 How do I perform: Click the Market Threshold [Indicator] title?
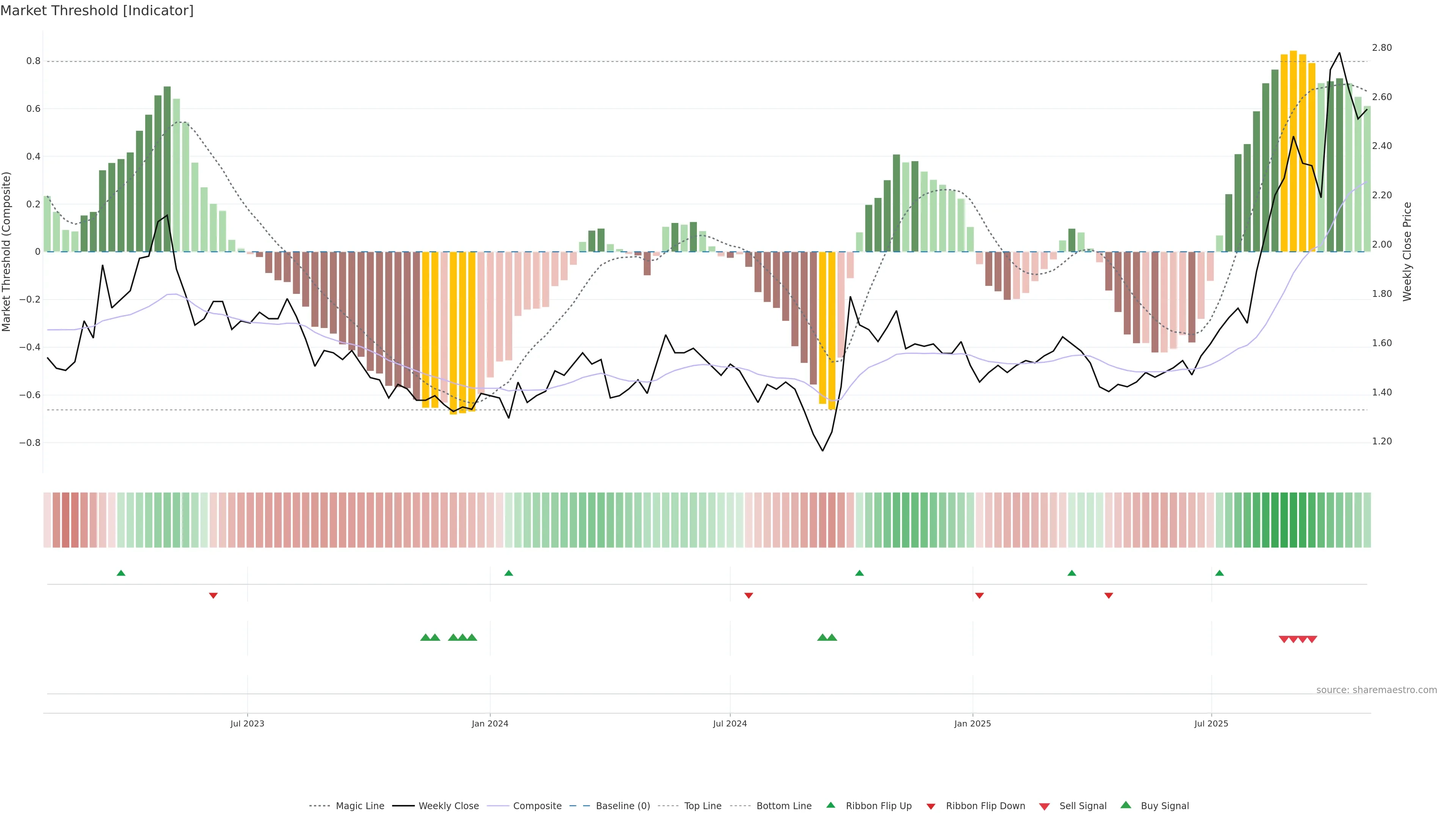click(x=97, y=11)
